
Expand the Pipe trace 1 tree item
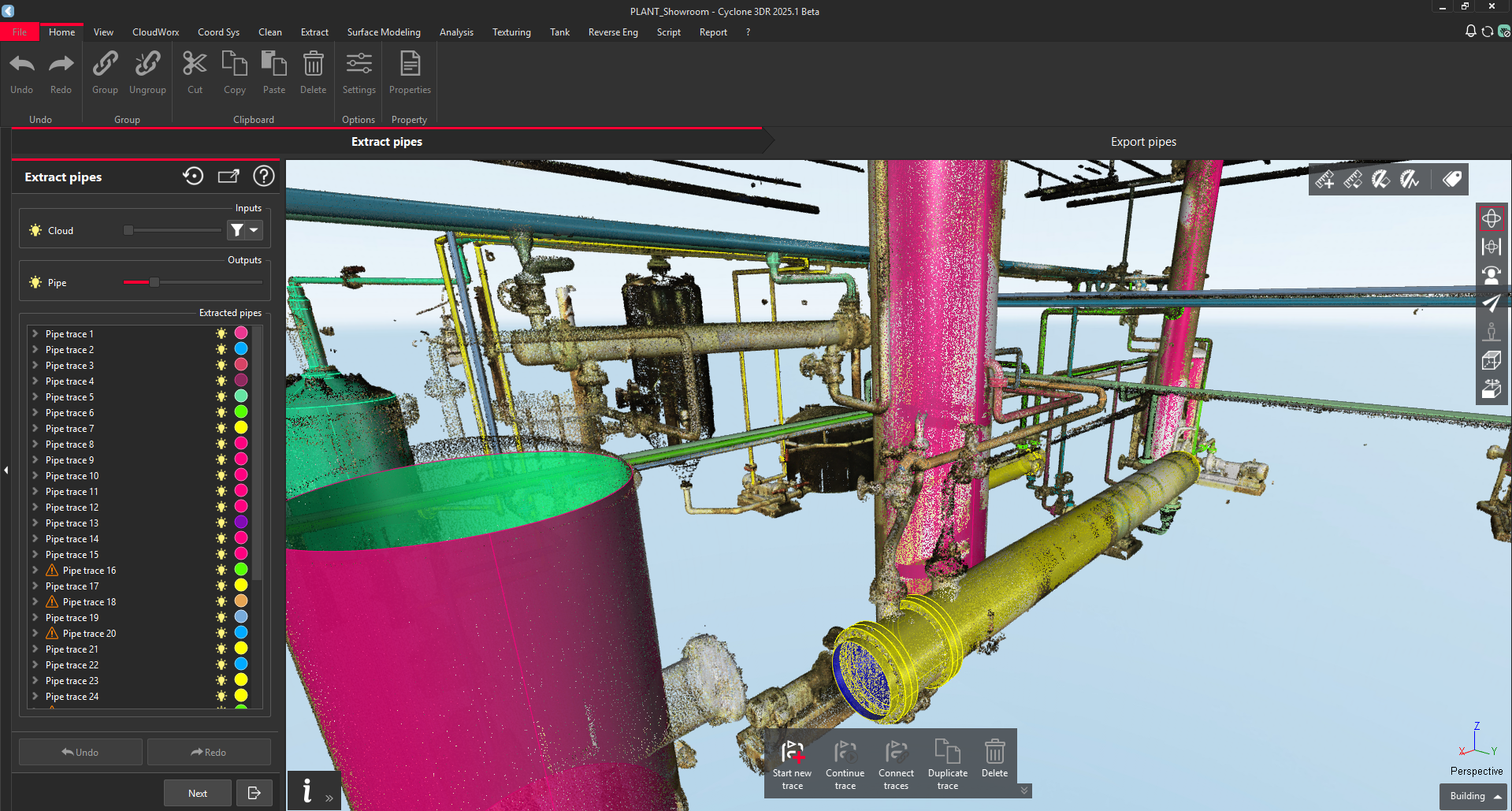click(x=35, y=333)
